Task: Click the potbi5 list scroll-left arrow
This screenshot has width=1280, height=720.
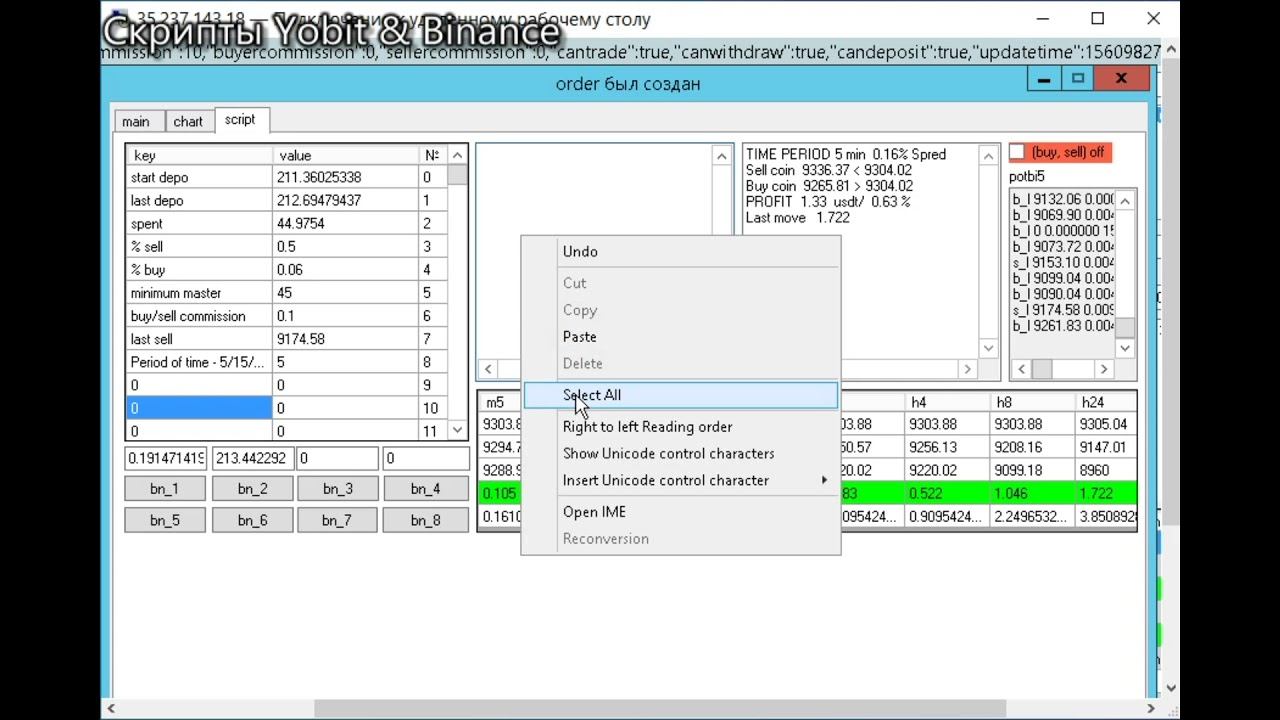Action: (1021, 369)
